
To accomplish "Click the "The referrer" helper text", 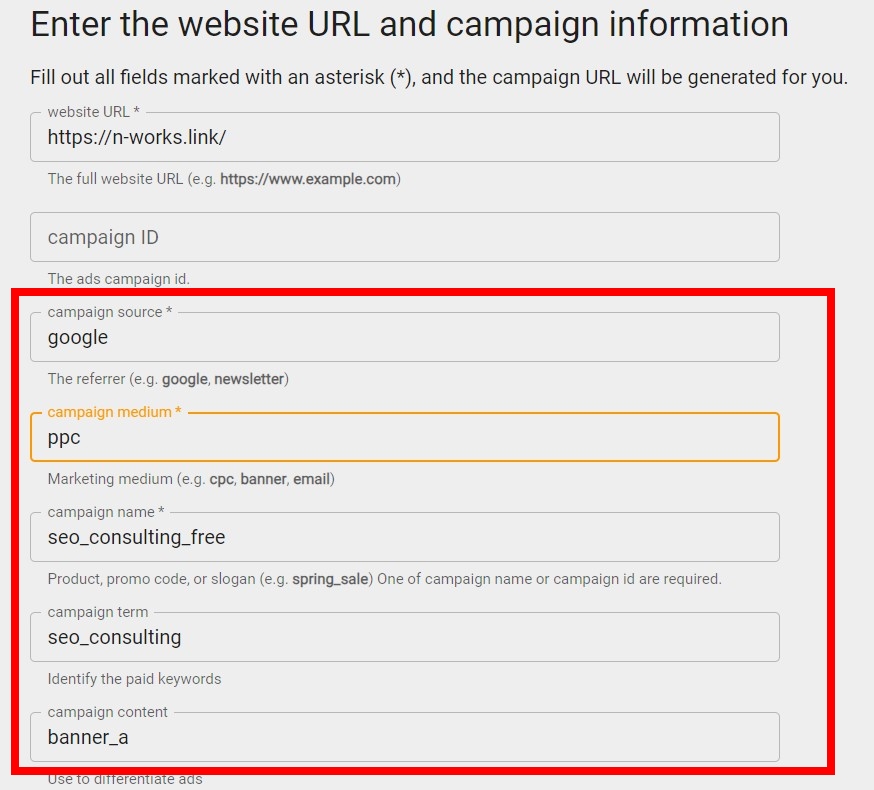I will [168, 379].
